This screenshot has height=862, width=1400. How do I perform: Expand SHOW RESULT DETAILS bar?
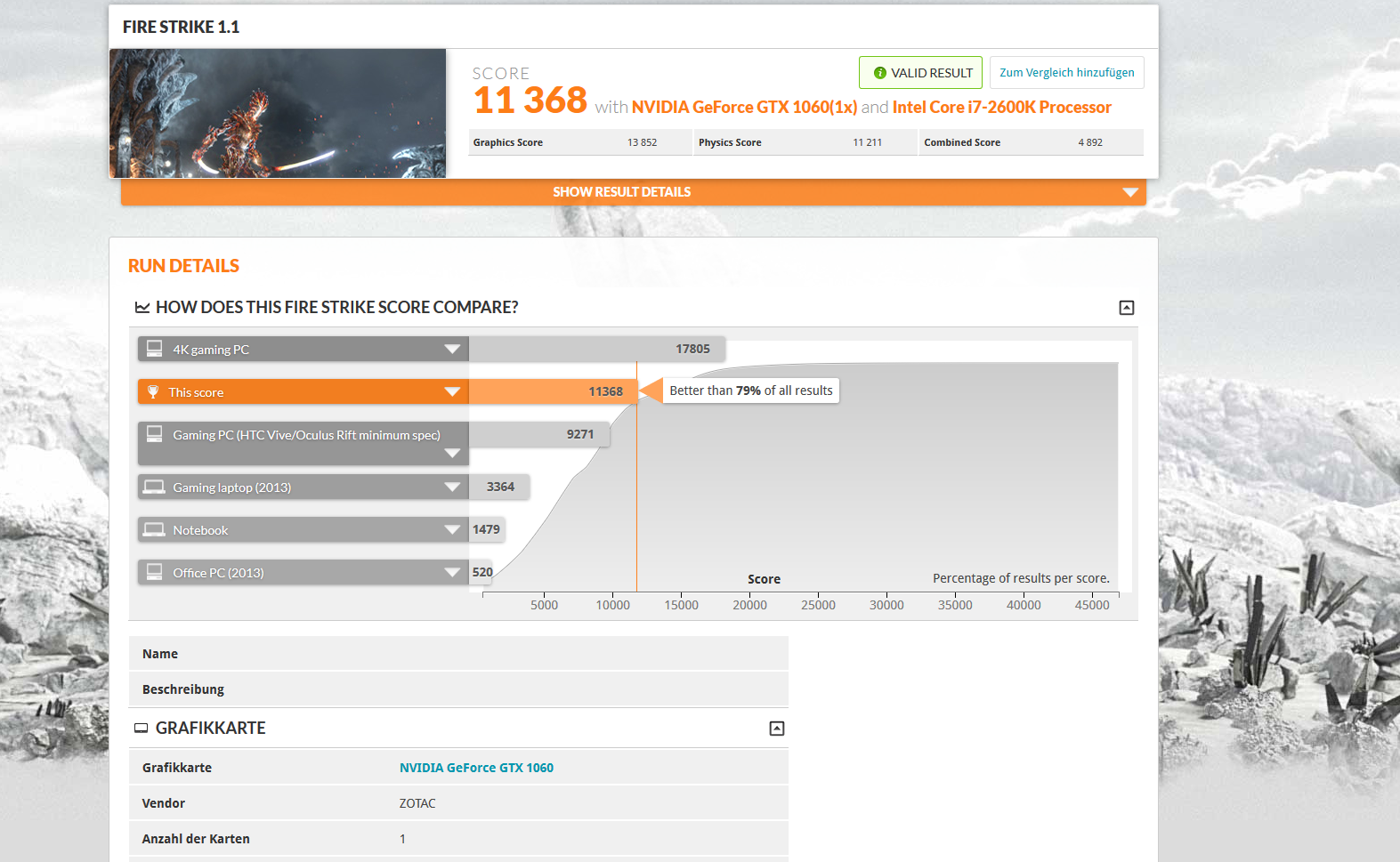point(633,192)
